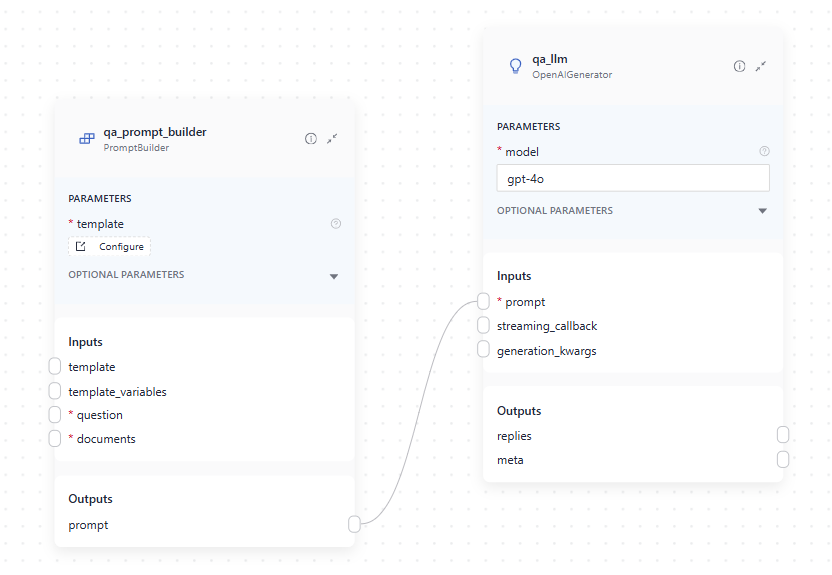This screenshot has height=575, width=832.
Task: Show help for model parameter
Action: pos(764,151)
